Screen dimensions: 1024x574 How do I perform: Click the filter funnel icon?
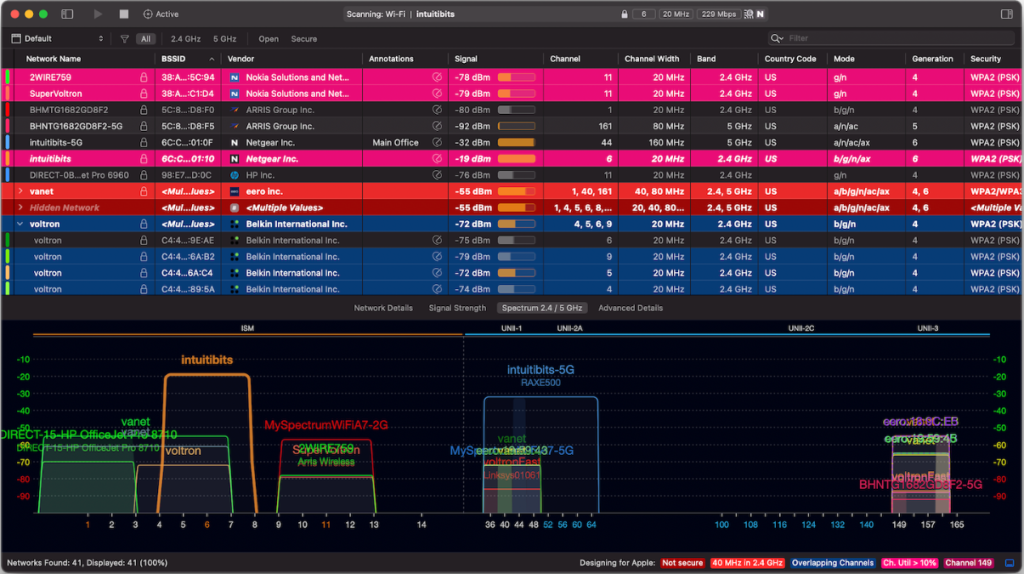tap(124, 39)
